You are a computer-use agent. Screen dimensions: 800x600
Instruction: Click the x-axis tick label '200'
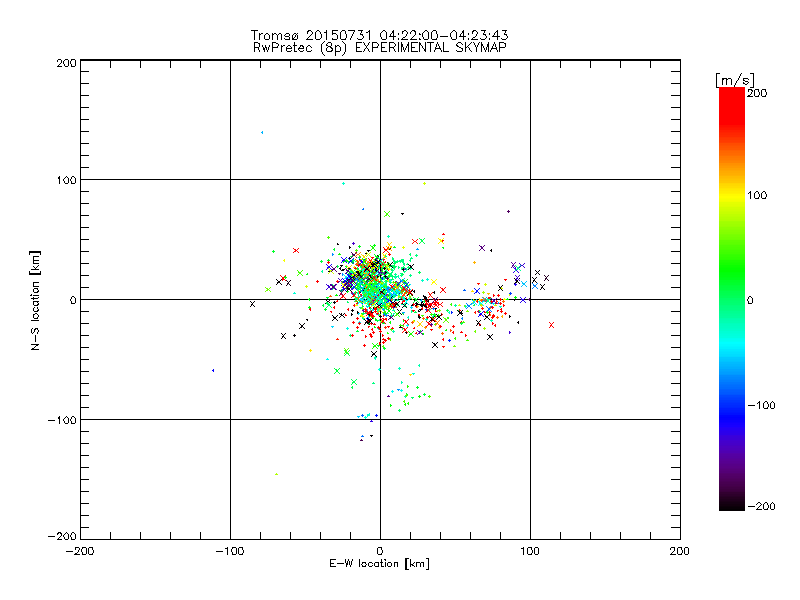coord(680,552)
